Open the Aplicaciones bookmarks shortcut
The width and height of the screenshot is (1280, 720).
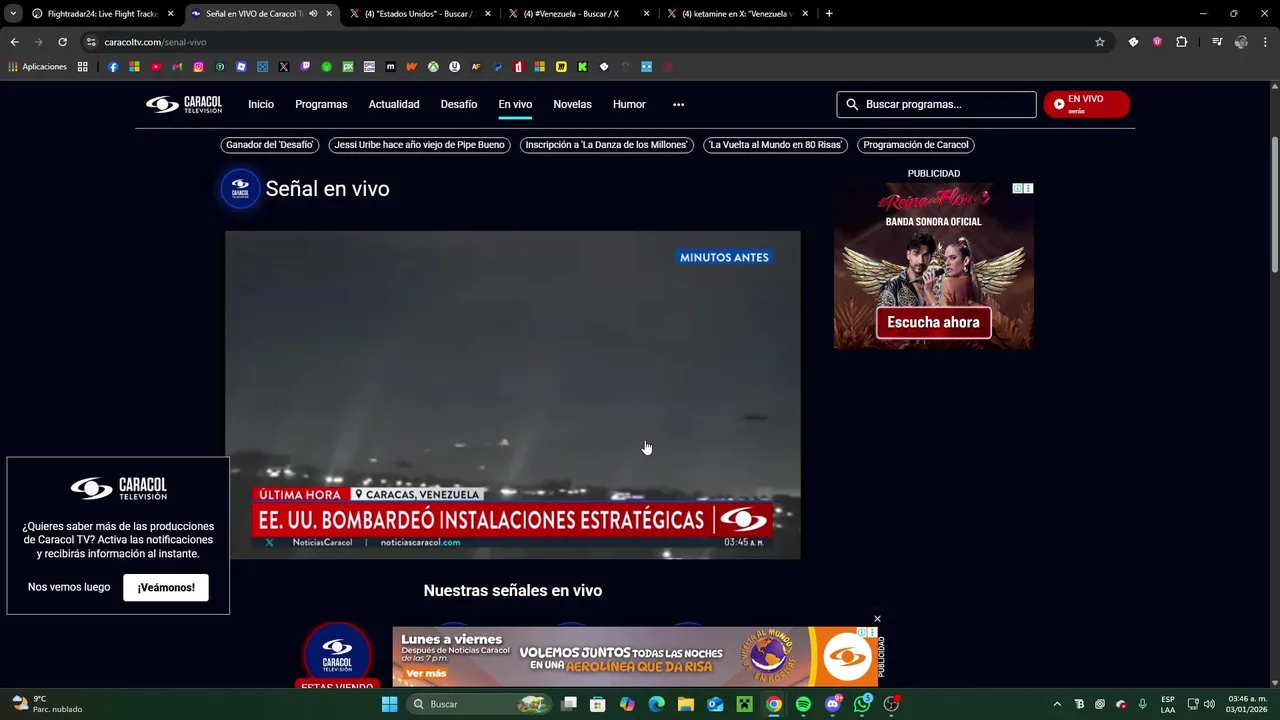pos(38,67)
